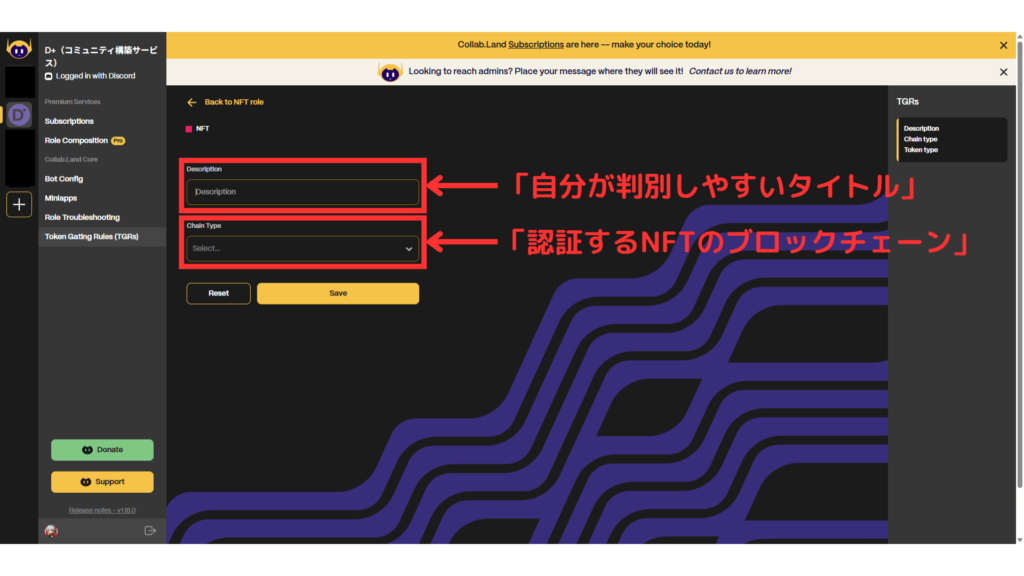This screenshot has height=576, width=1024.
Task: Open Subscriptions link in yellow banner
Action: (536, 45)
